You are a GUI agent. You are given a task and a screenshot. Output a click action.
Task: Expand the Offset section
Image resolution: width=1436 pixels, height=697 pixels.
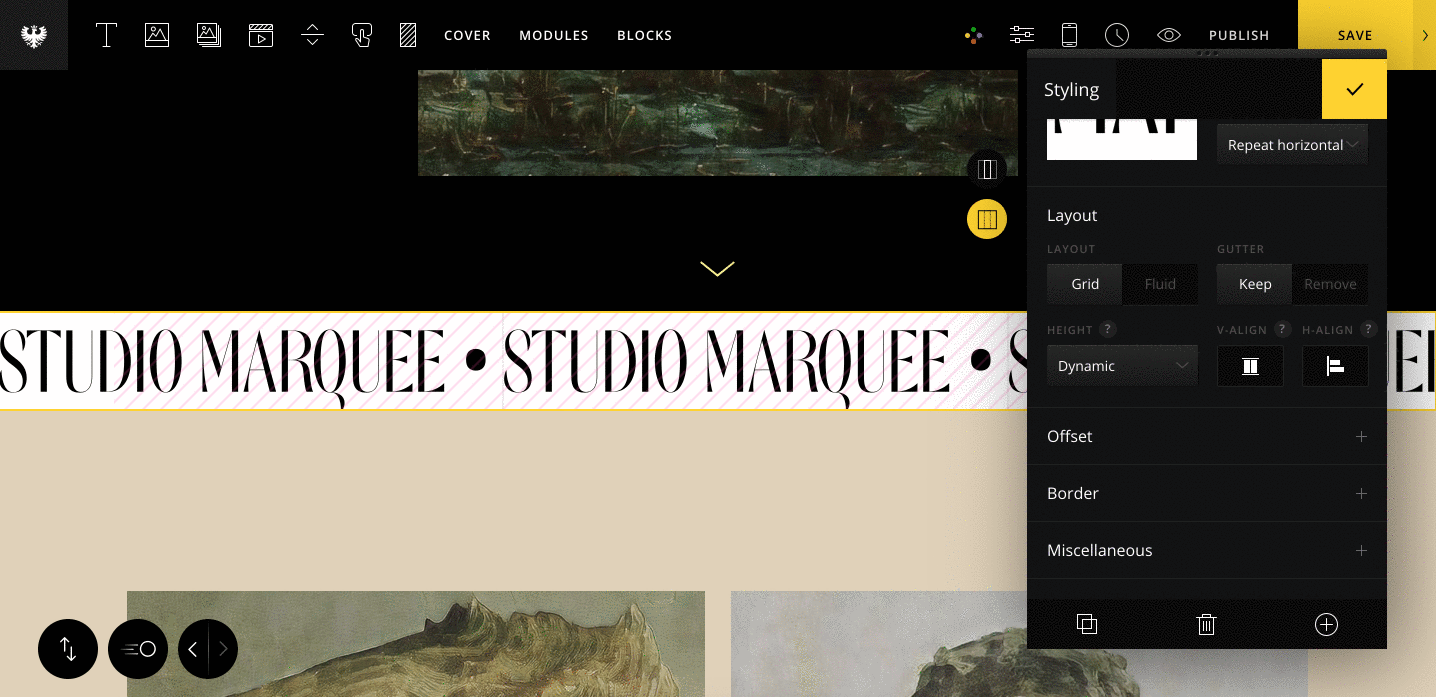point(1207,436)
